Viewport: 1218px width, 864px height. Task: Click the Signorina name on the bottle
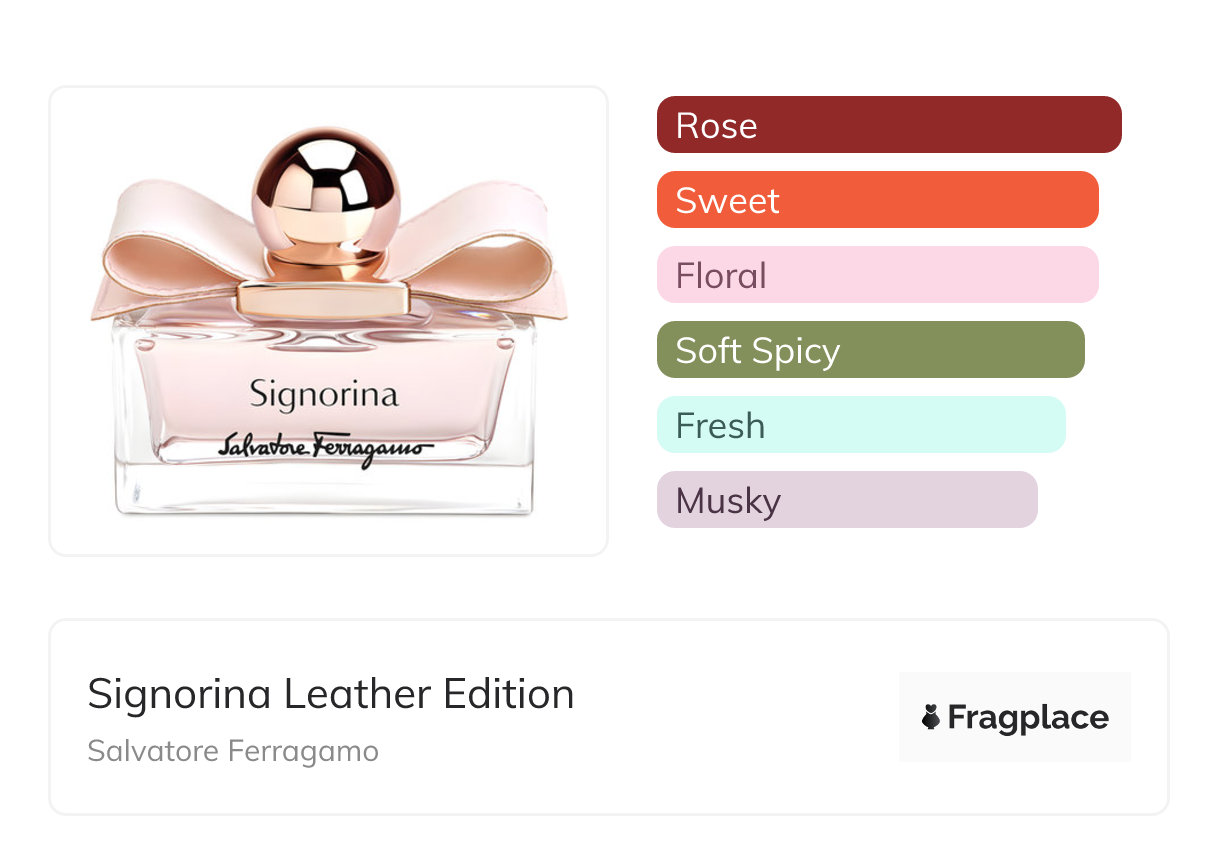click(x=324, y=394)
